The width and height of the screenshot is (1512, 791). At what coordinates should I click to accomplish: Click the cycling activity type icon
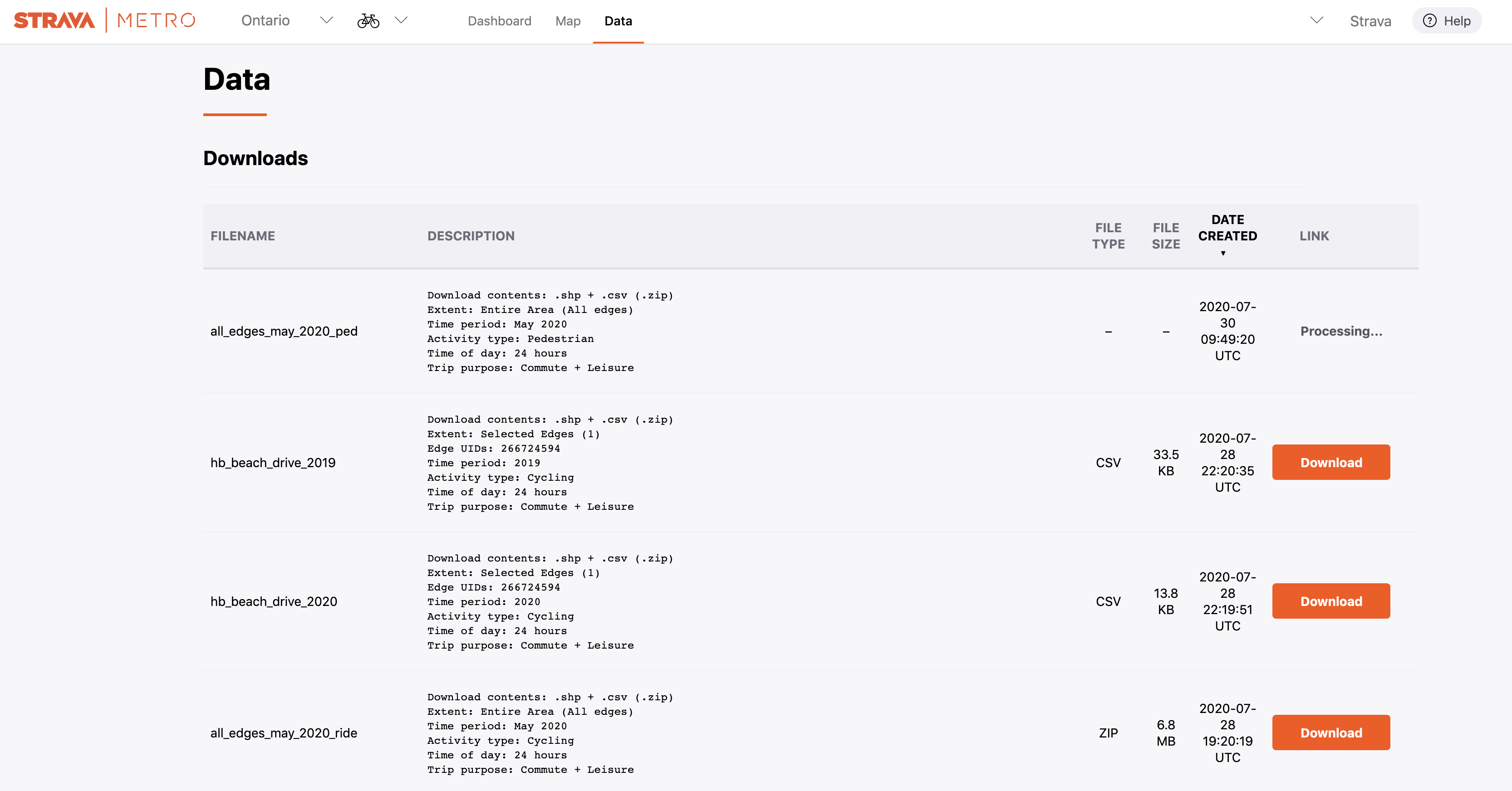[368, 20]
